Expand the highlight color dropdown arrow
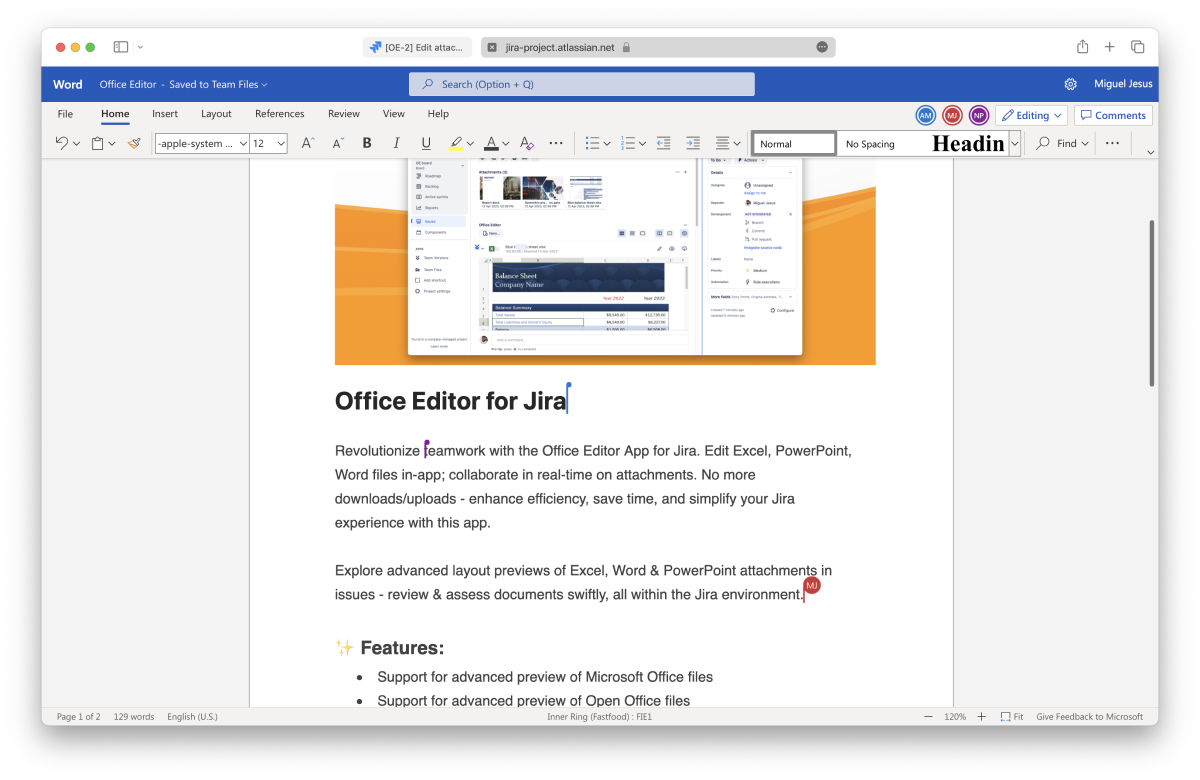Viewport: 1200px width, 780px height. 471,144
